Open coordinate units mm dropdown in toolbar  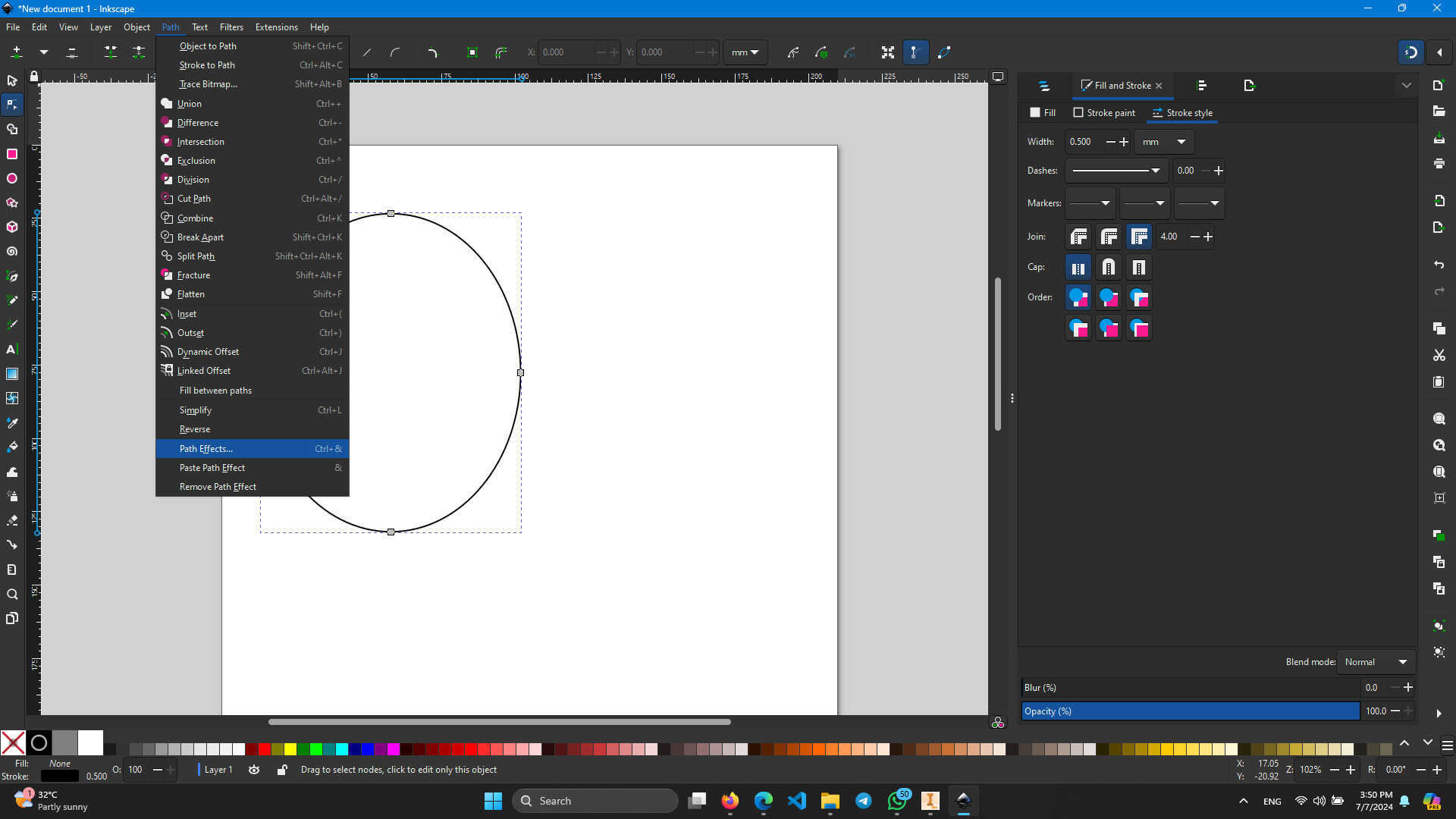pos(745,52)
